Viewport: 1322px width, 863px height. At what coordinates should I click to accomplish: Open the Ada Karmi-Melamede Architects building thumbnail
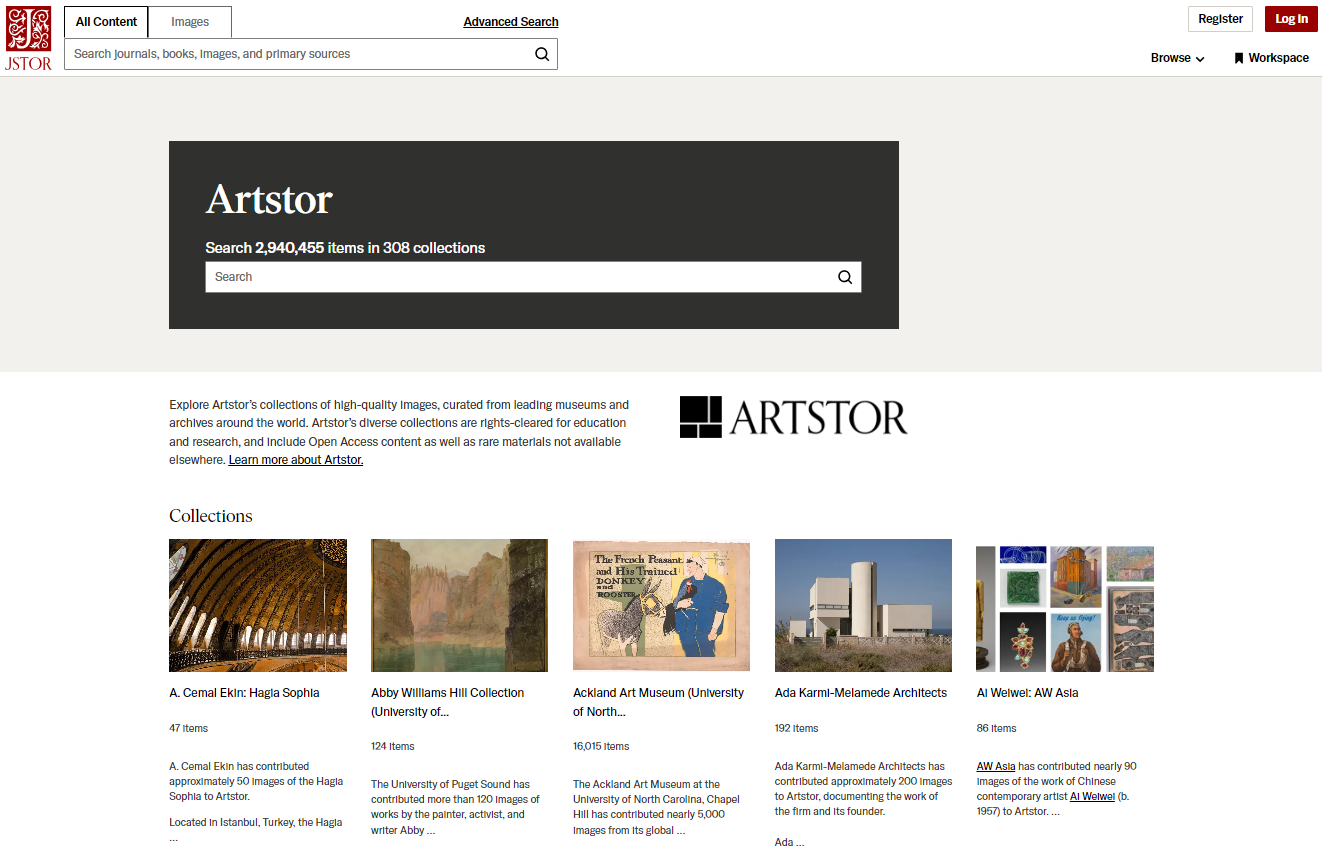tap(863, 605)
